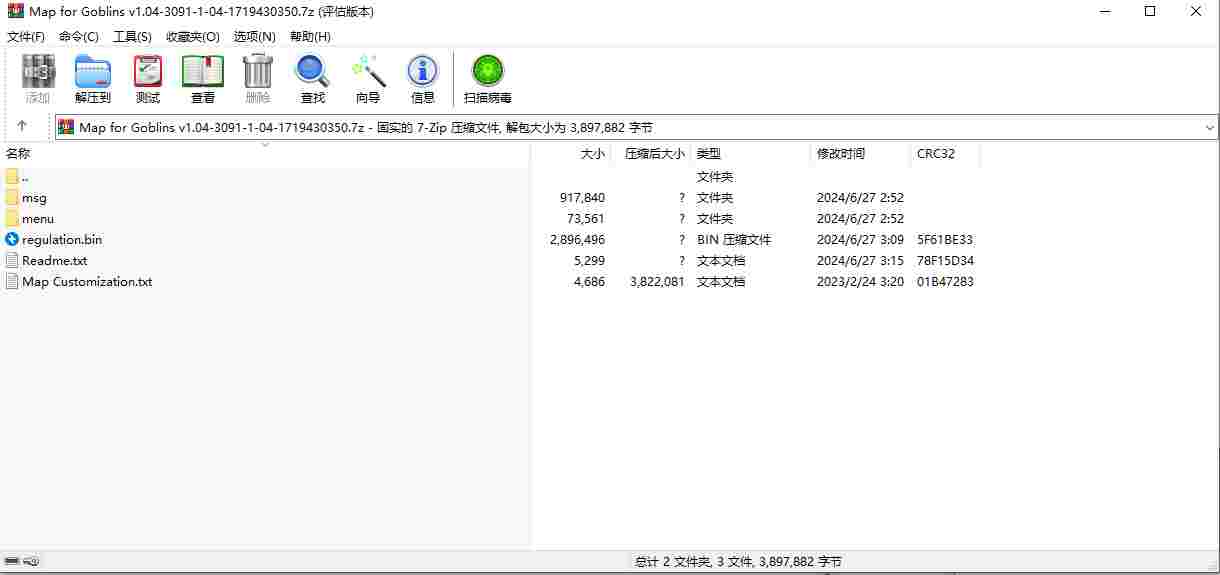The width and height of the screenshot is (1220, 575).
Task: Click the 添加 (Add) toolbar icon
Action: [x=38, y=73]
